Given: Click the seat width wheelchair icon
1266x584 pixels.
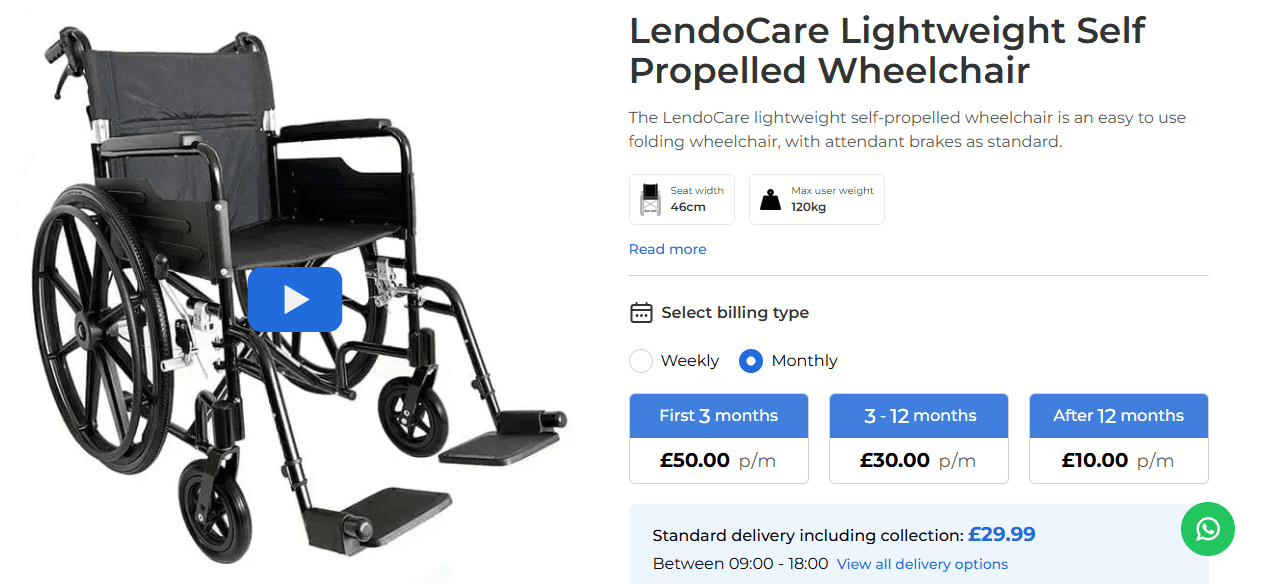Looking at the screenshot, I should (x=650, y=200).
